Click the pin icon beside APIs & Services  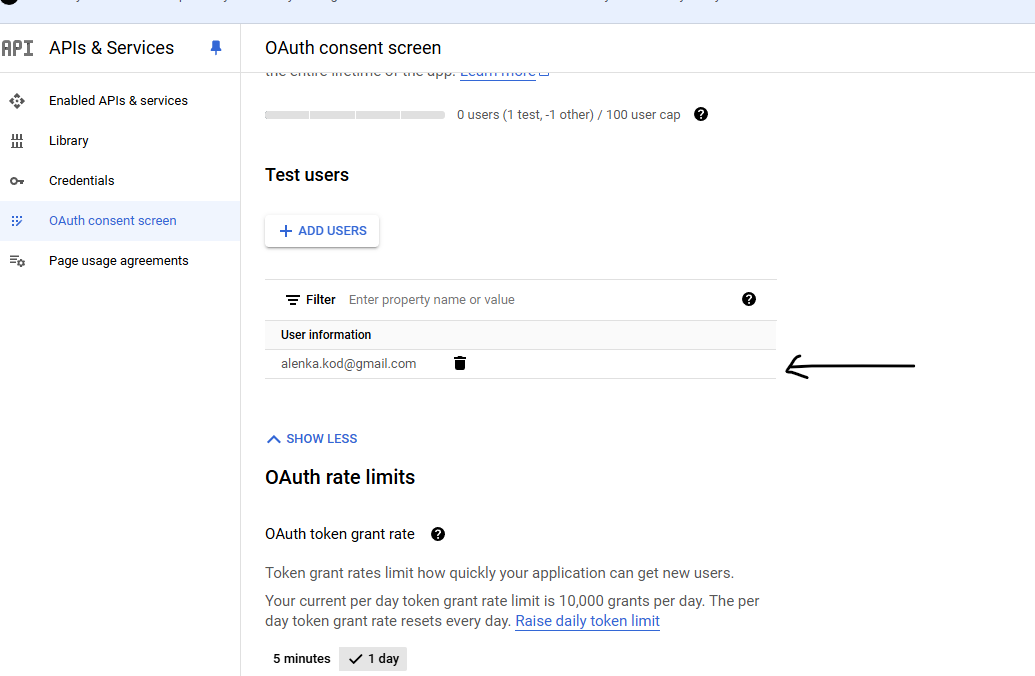coord(216,47)
